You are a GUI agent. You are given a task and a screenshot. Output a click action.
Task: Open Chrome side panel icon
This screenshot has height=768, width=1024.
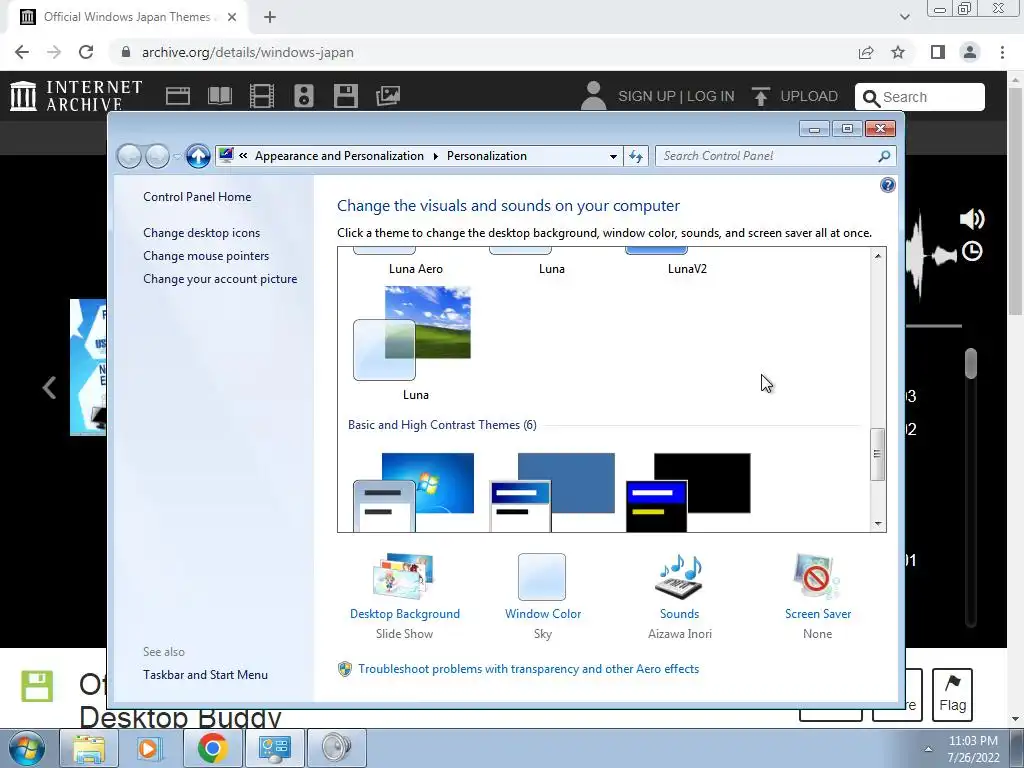point(938,52)
